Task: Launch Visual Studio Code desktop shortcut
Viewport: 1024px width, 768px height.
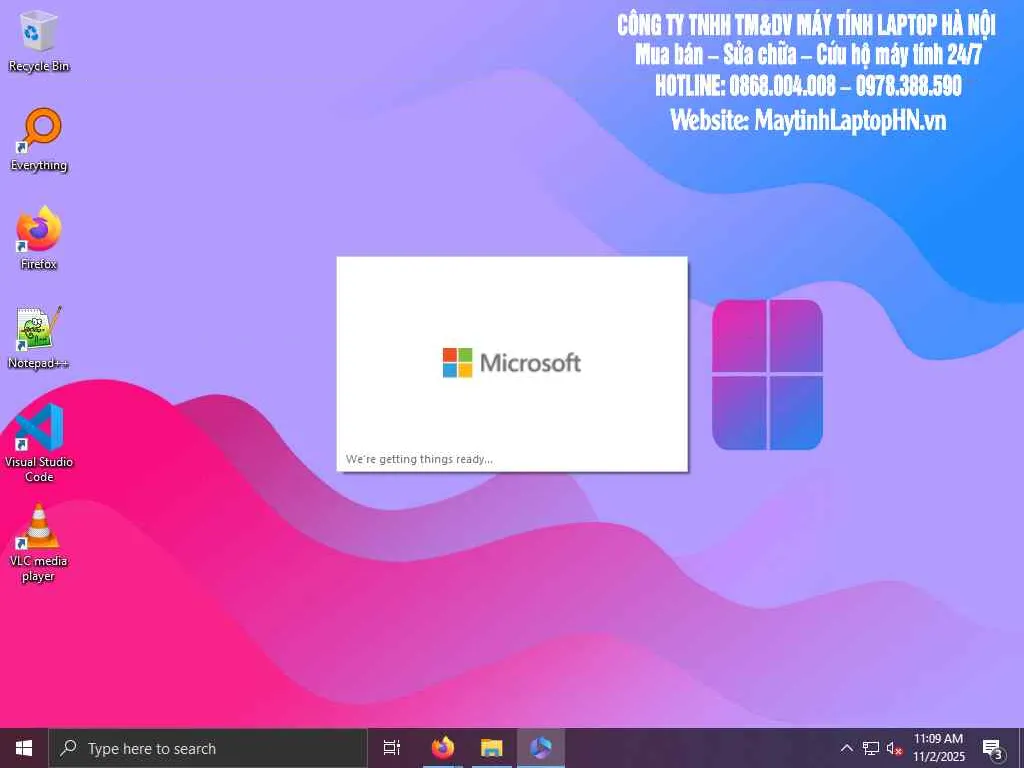Action: 39,443
